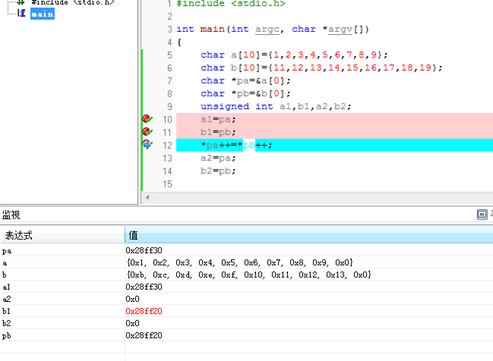Click the current execution arrow on line 12
Screen dimensions: 493x361
[147, 145]
